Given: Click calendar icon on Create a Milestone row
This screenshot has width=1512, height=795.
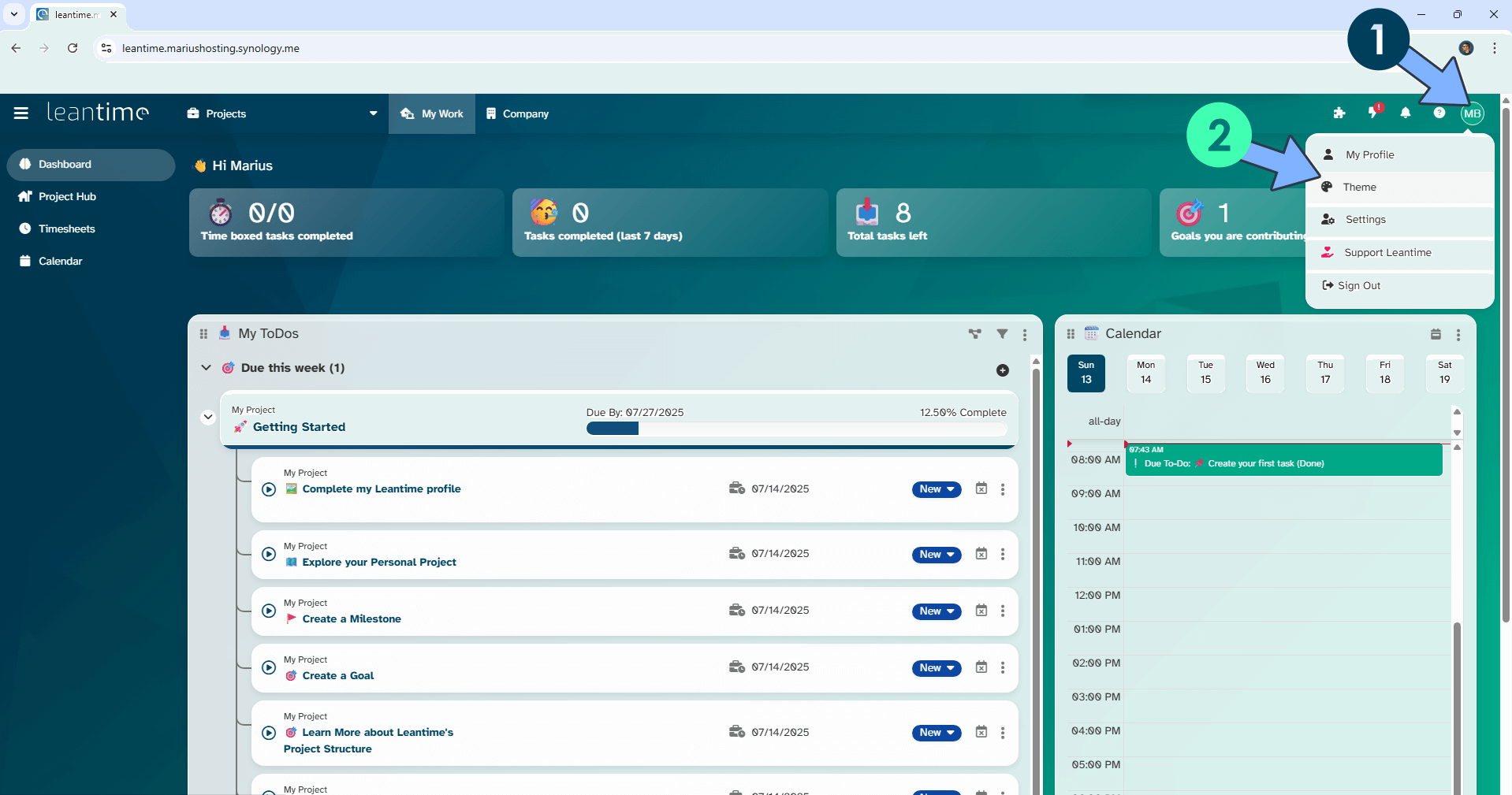Looking at the screenshot, I should pyautogui.click(x=981, y=611).
